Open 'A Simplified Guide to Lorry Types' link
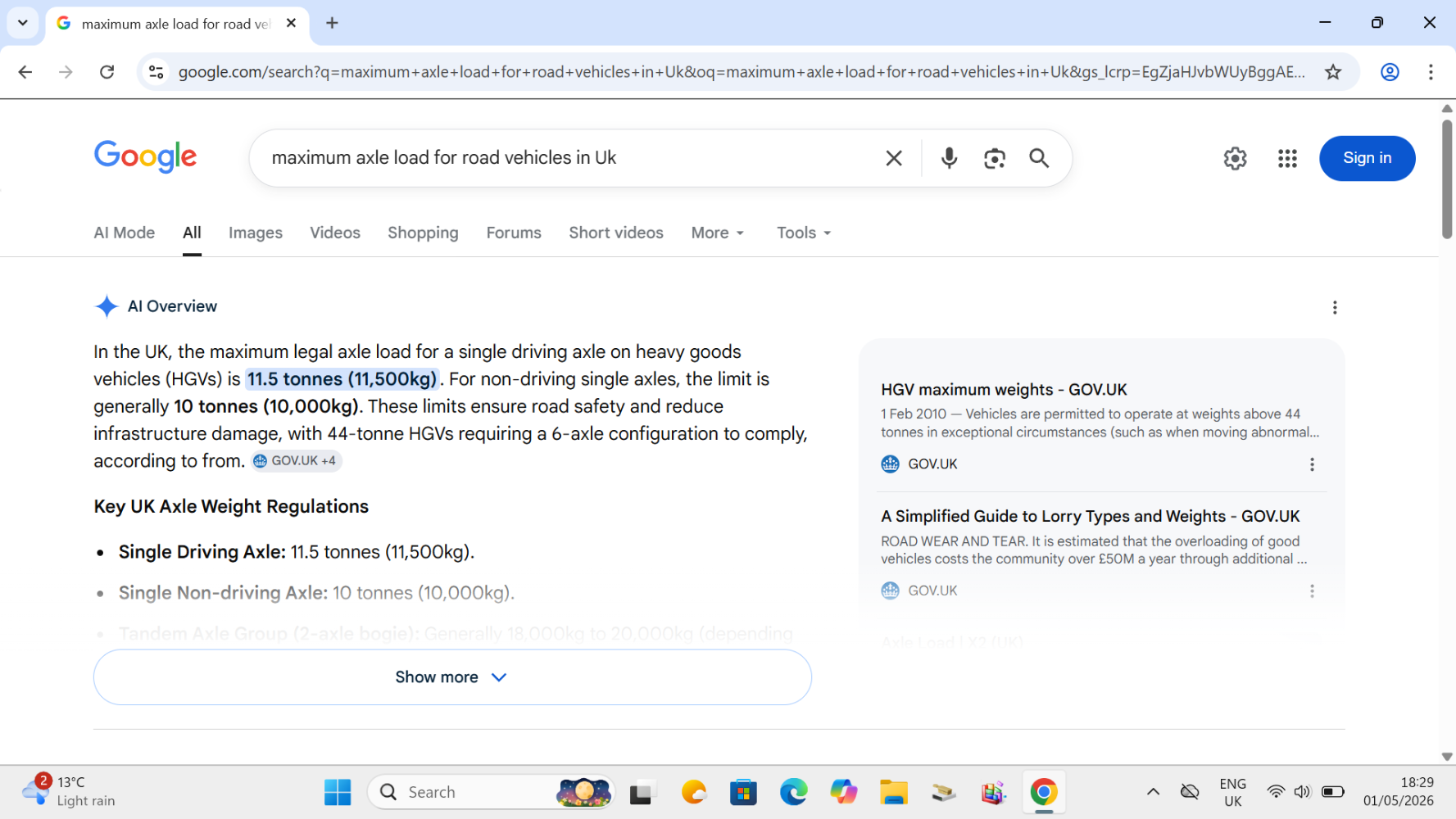The height and width of the screenshot is (819, 1456). (x=1090, y=517)
